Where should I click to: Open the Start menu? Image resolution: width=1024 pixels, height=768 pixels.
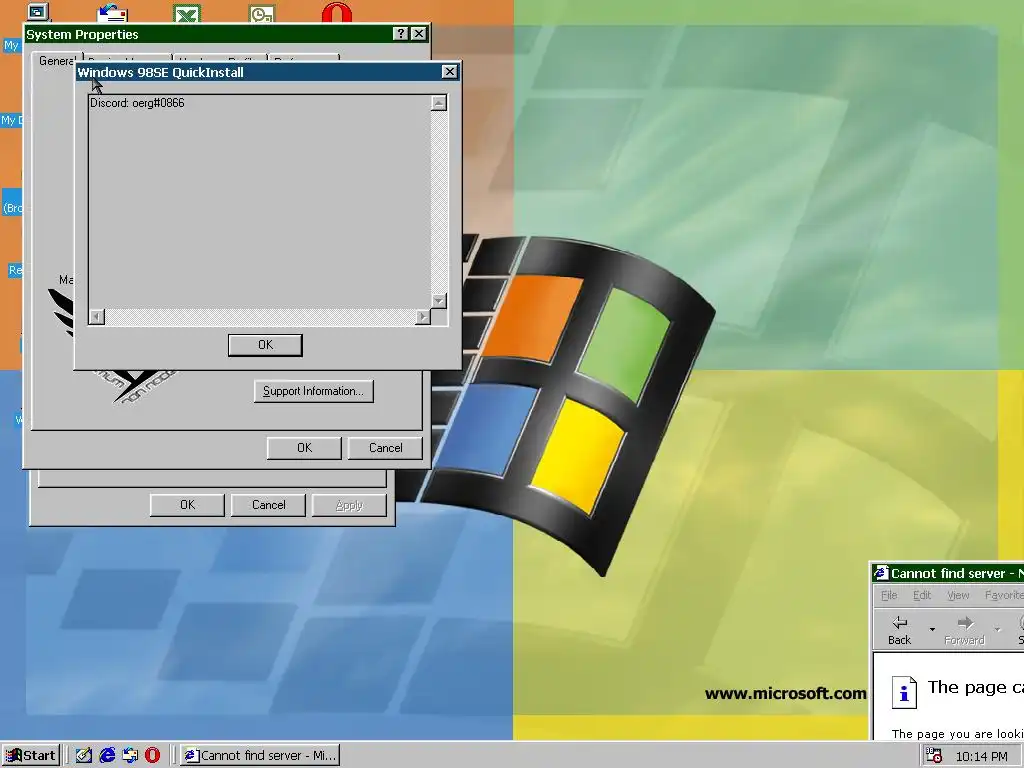(31, 756)
